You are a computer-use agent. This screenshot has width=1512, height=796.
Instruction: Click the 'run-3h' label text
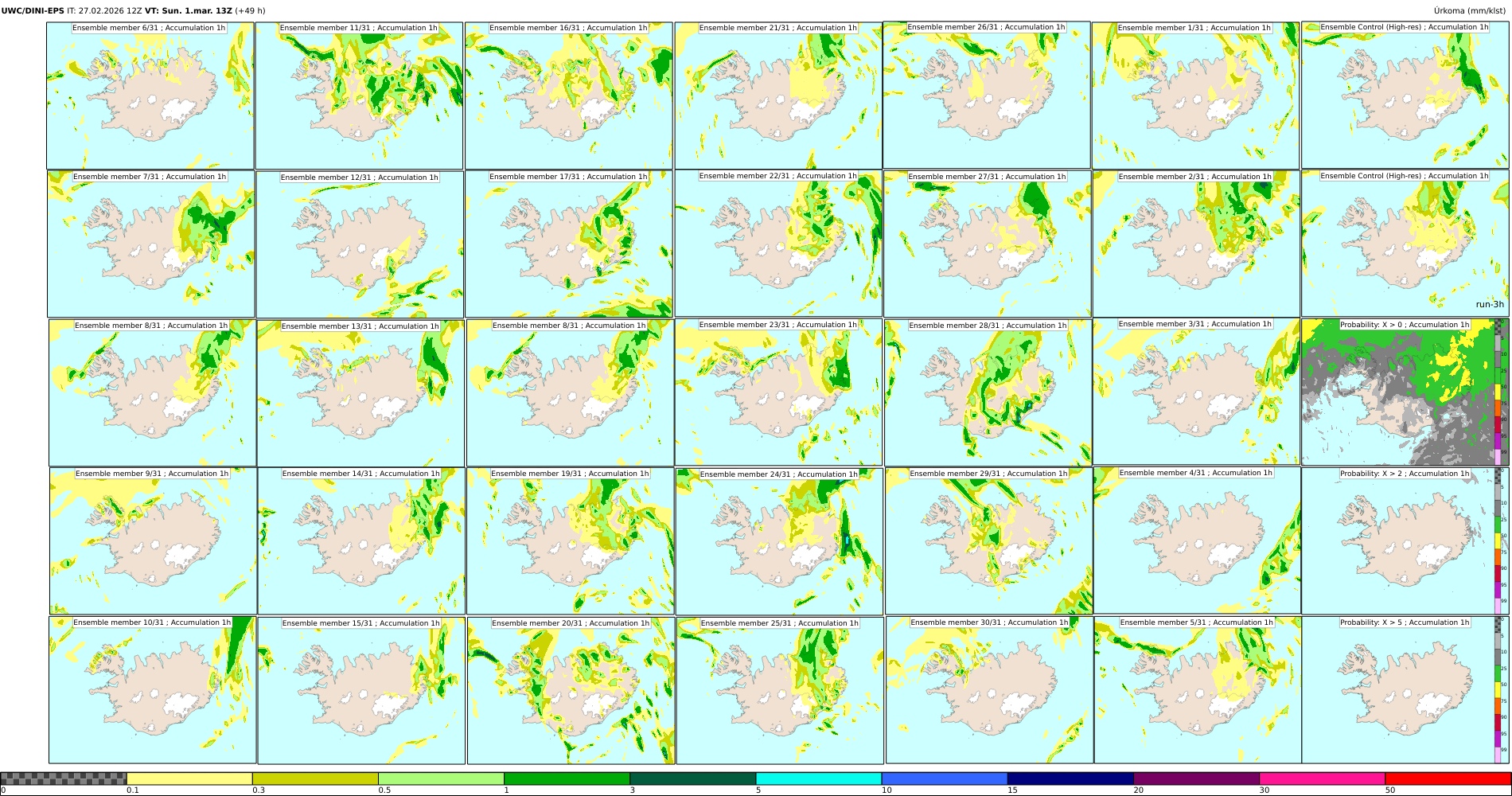click(1490, 304)
